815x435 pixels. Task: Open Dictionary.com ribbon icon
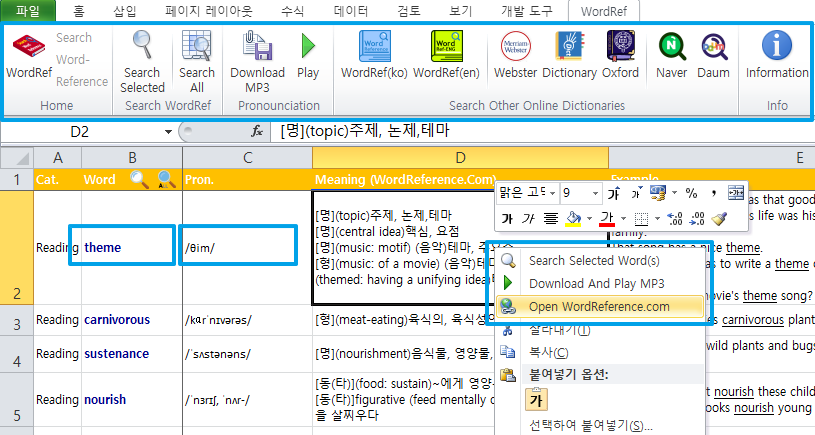569,46
